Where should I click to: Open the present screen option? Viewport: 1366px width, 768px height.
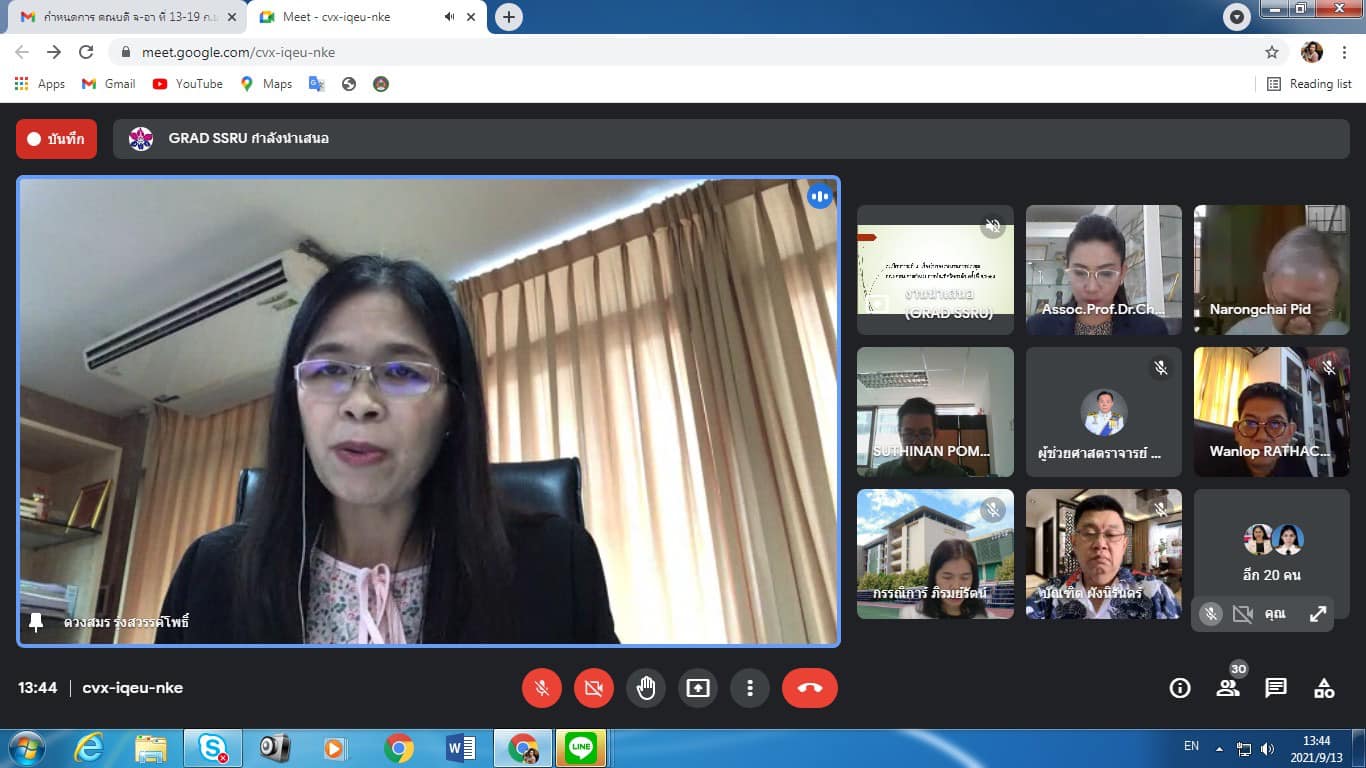(x=697, y=688)
